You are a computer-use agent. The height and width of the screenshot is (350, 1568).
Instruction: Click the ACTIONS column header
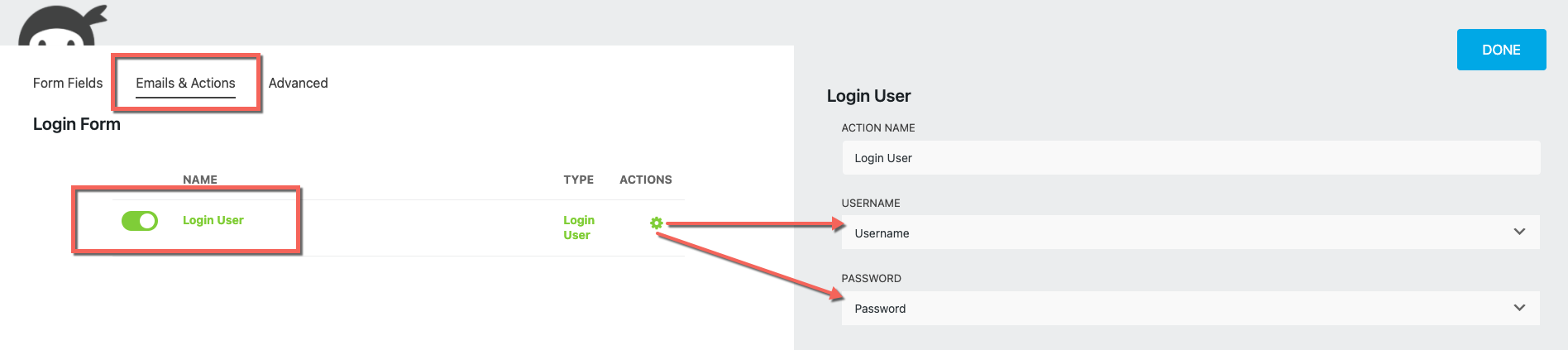(x=645, y=180)
